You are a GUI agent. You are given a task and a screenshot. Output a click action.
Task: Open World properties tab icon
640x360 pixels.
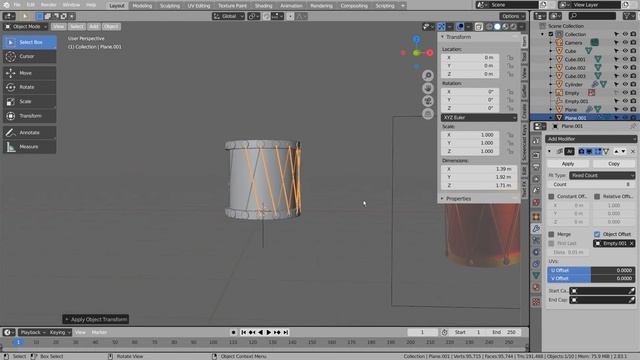536,202
